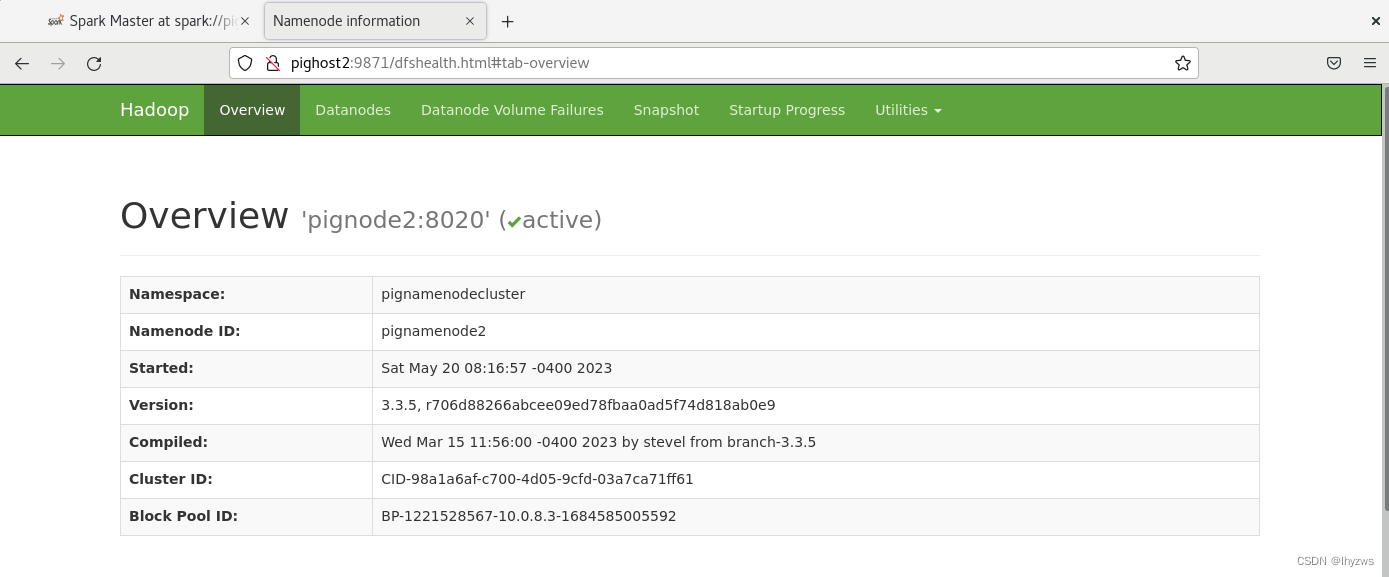
Task: Click the Overview page heading
Action: pos(204,216)
